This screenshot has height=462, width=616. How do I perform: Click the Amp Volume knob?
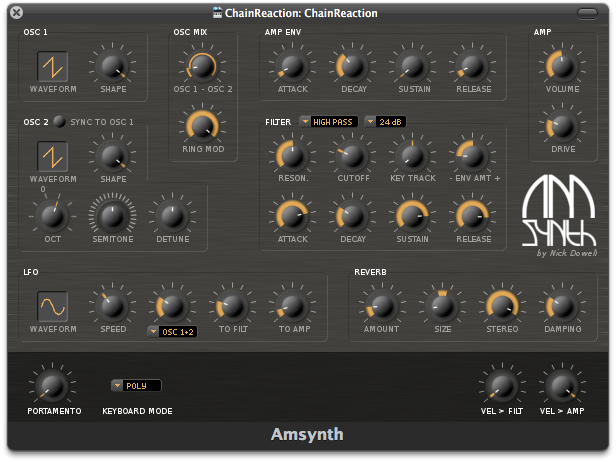click(561, 67)
